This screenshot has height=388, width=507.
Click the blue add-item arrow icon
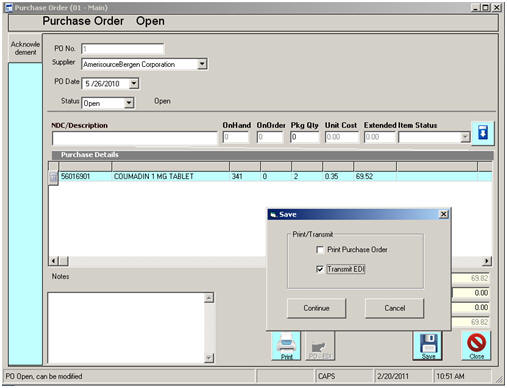pos(483,133)
